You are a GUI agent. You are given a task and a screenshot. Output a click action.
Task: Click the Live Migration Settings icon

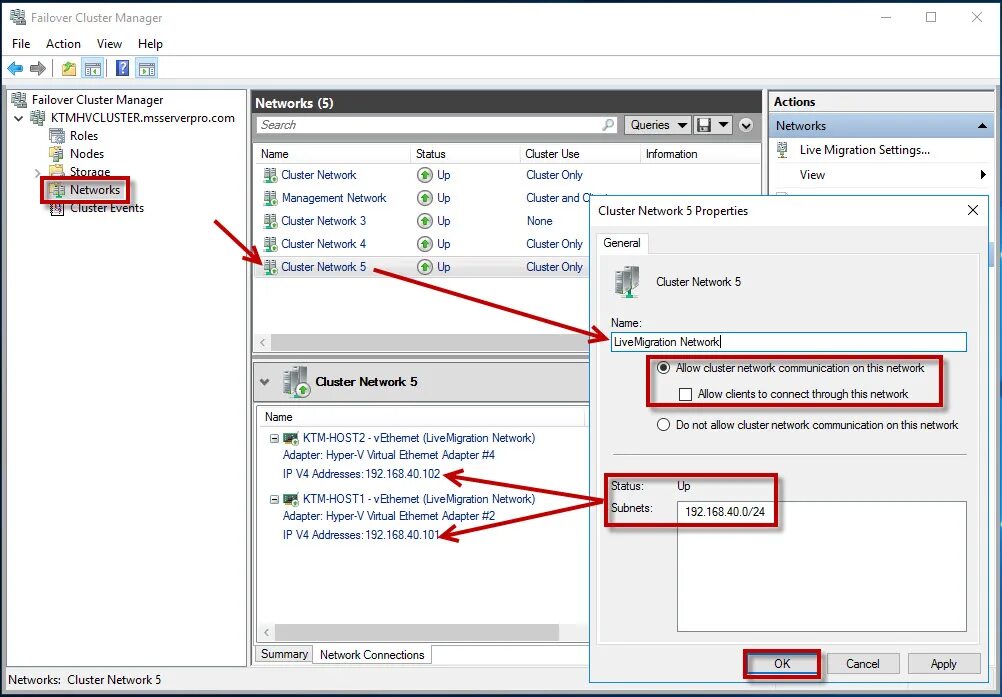pyautogui.click(x=783, y=150)
